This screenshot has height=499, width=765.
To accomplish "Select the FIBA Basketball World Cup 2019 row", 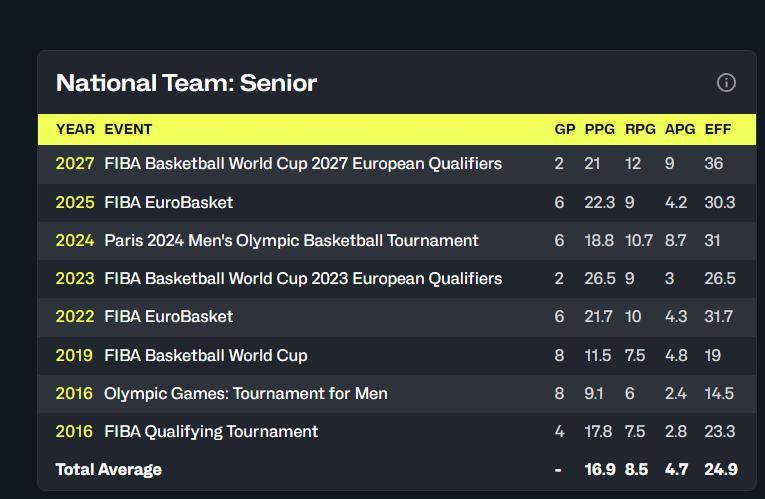I will (397, 355).
